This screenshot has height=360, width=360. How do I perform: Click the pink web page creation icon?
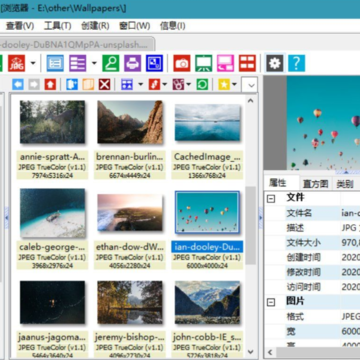[225, 63]
